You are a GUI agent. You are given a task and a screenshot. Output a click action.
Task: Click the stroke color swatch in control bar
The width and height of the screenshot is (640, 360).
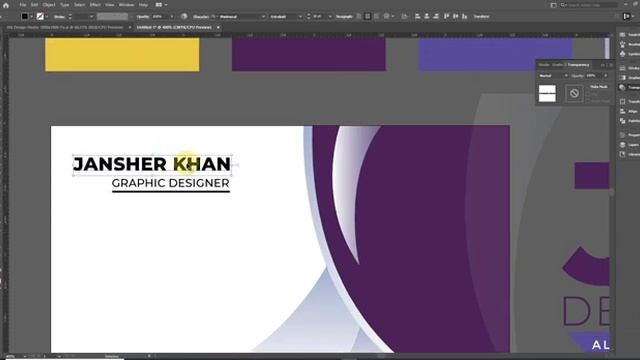(40, 16)
